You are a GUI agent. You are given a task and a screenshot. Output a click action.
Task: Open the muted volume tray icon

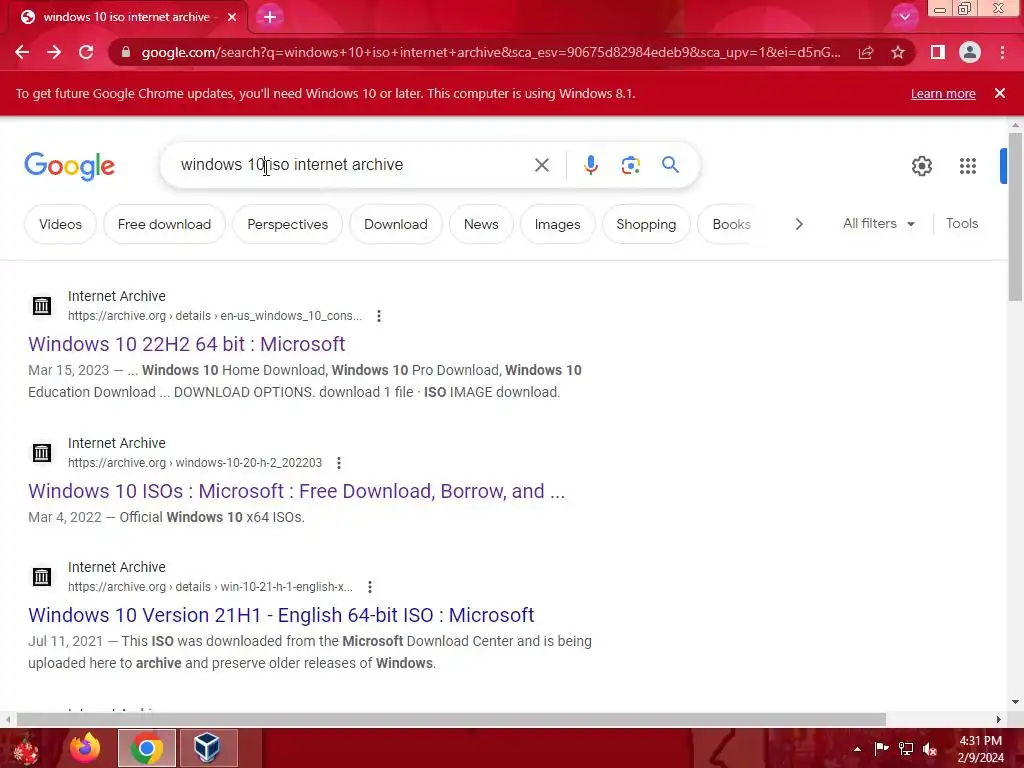931,749
